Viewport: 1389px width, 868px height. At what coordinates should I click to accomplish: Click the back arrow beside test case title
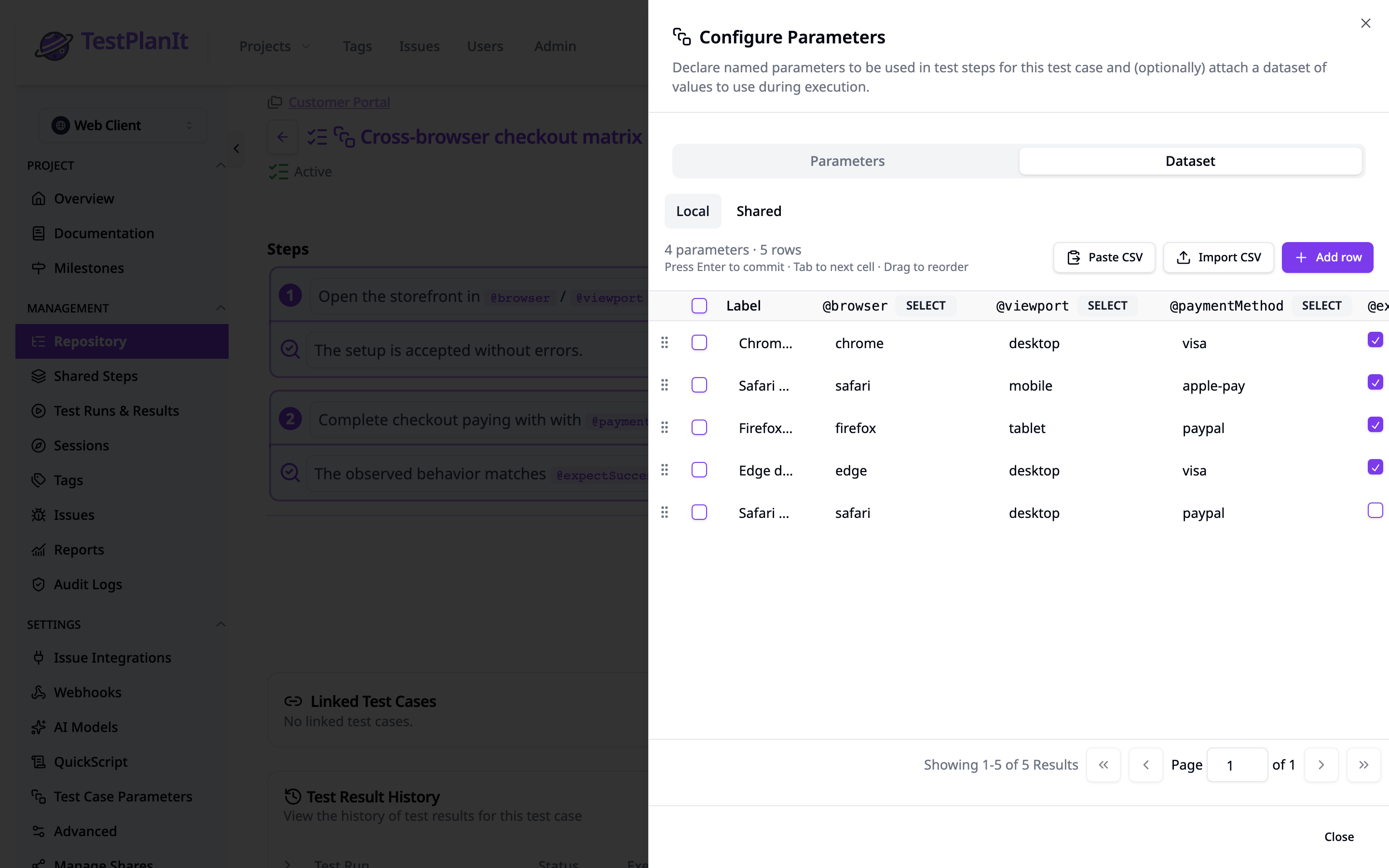[283, 137]
